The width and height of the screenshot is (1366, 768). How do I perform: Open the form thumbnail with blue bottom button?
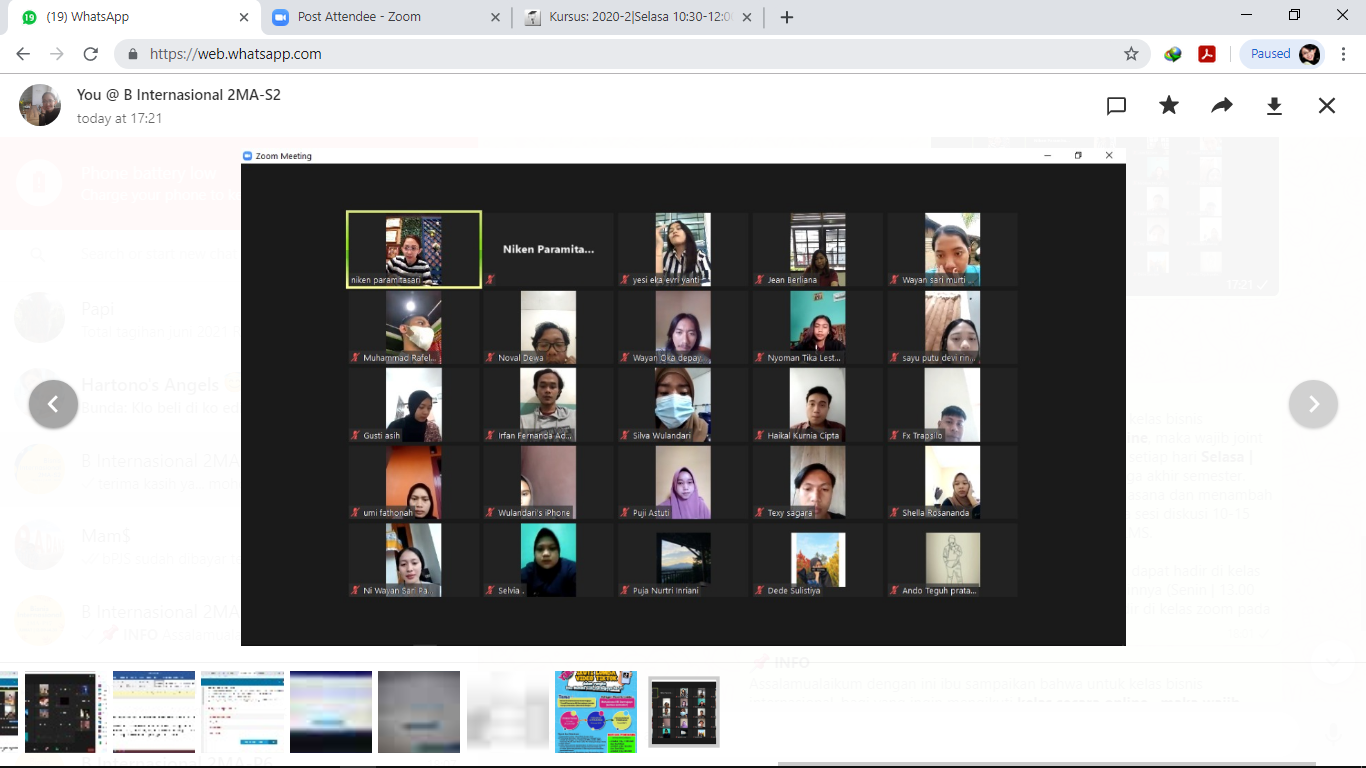242,712
